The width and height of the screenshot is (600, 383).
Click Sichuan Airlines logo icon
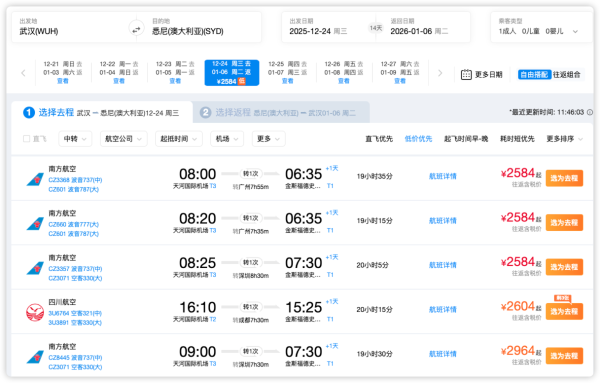(35, 312)
